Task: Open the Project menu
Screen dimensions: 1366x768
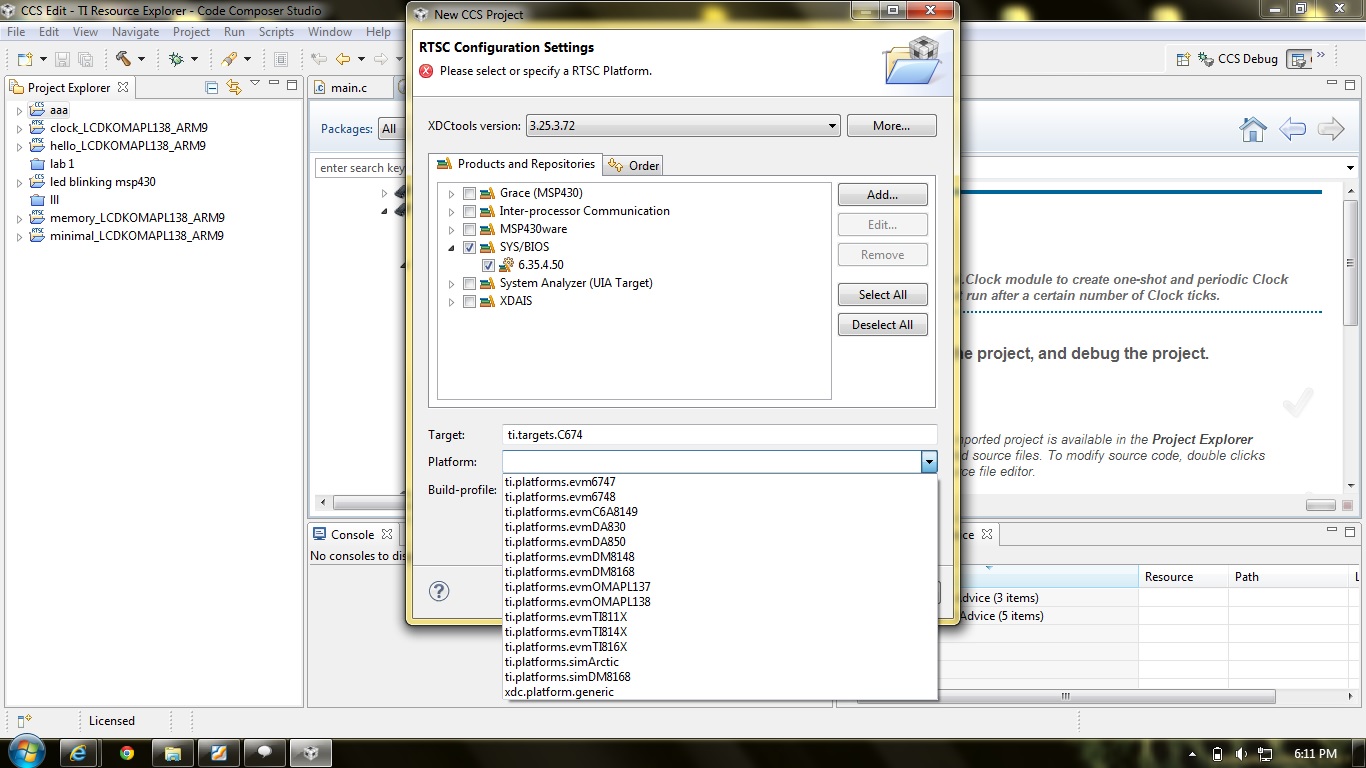Action: pyautogui.click(x=191, y=32)
